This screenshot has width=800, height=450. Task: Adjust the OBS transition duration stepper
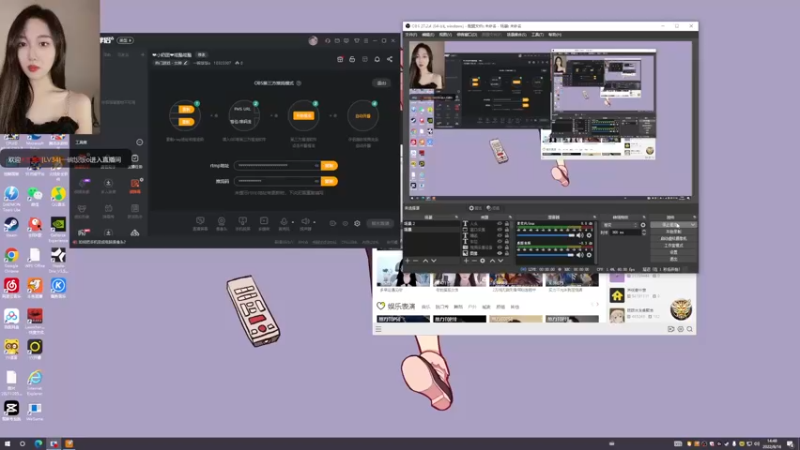click(x=644, y=232)
